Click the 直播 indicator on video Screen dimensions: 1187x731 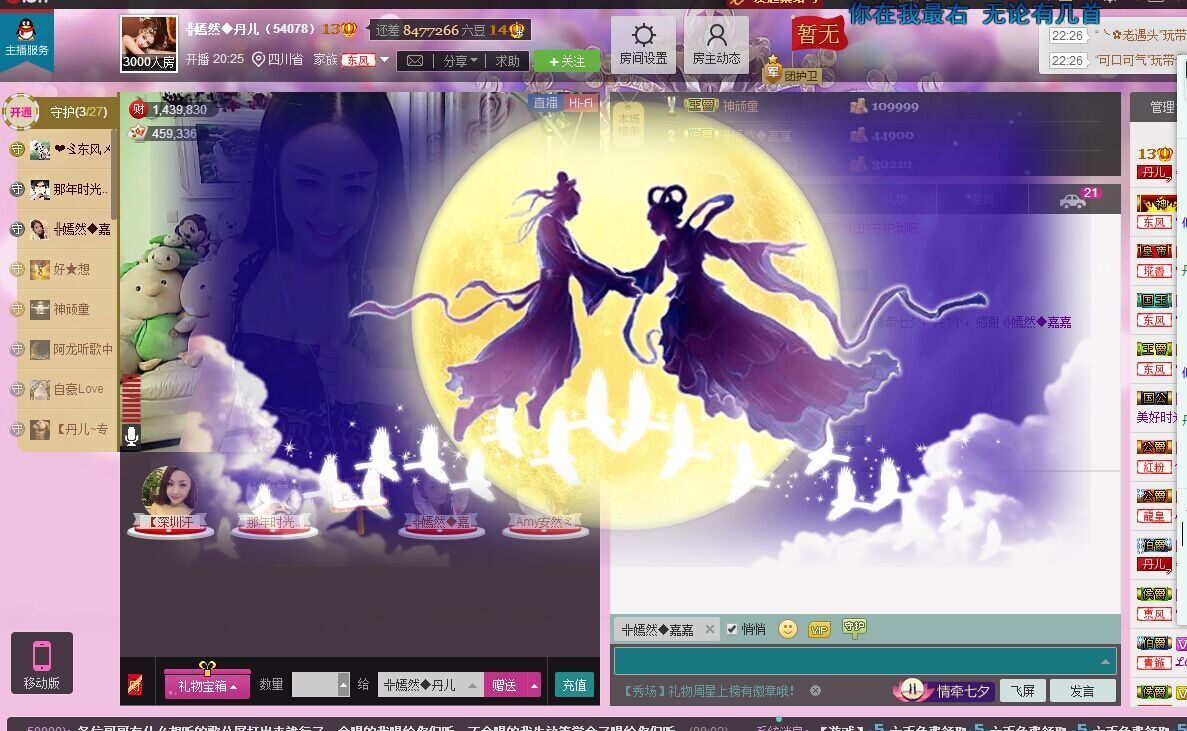tap(545, 103)
